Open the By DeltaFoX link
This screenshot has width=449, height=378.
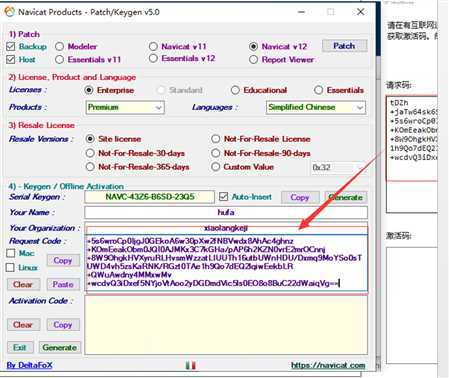coord(30,365)
